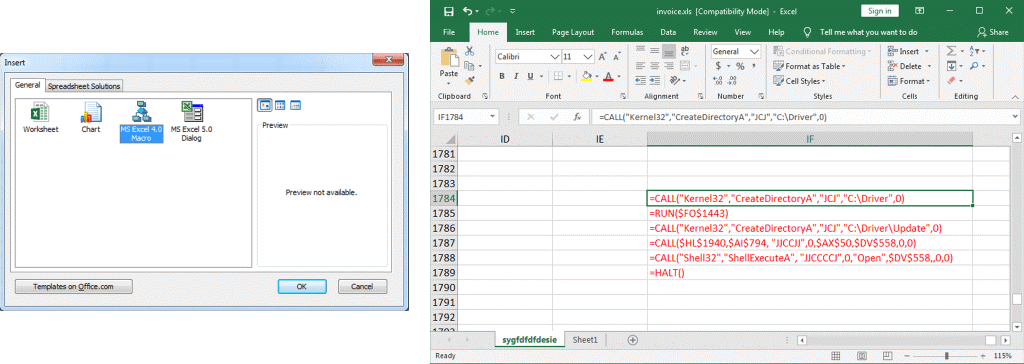Image resolution: width=1024 pixels, height=364 pixels.
Task: Center text horizontally
Action: 654,65
